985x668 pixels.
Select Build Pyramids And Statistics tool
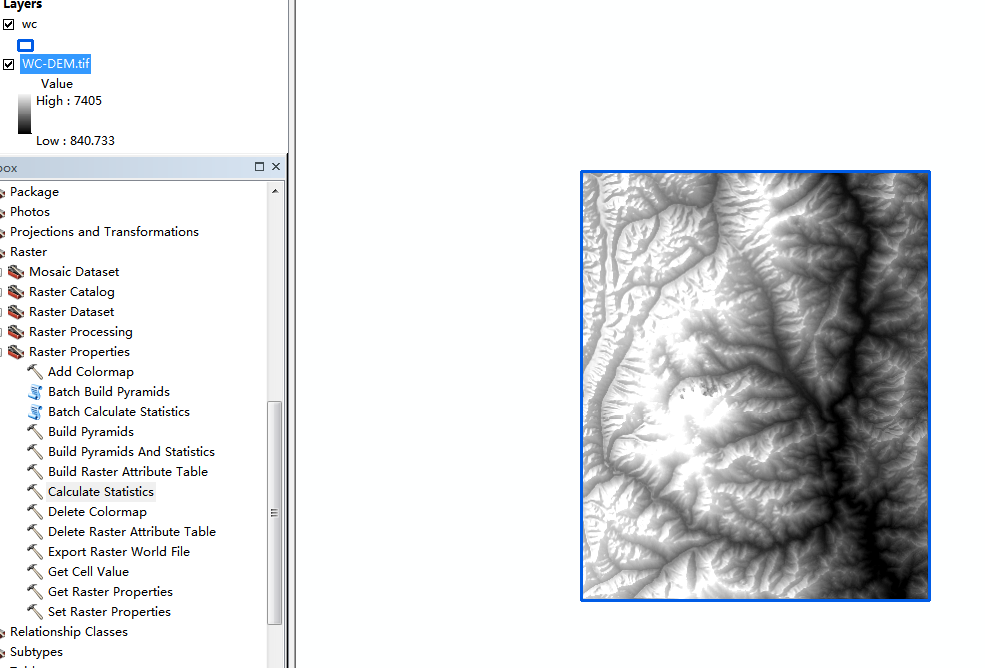pos(131,452)
